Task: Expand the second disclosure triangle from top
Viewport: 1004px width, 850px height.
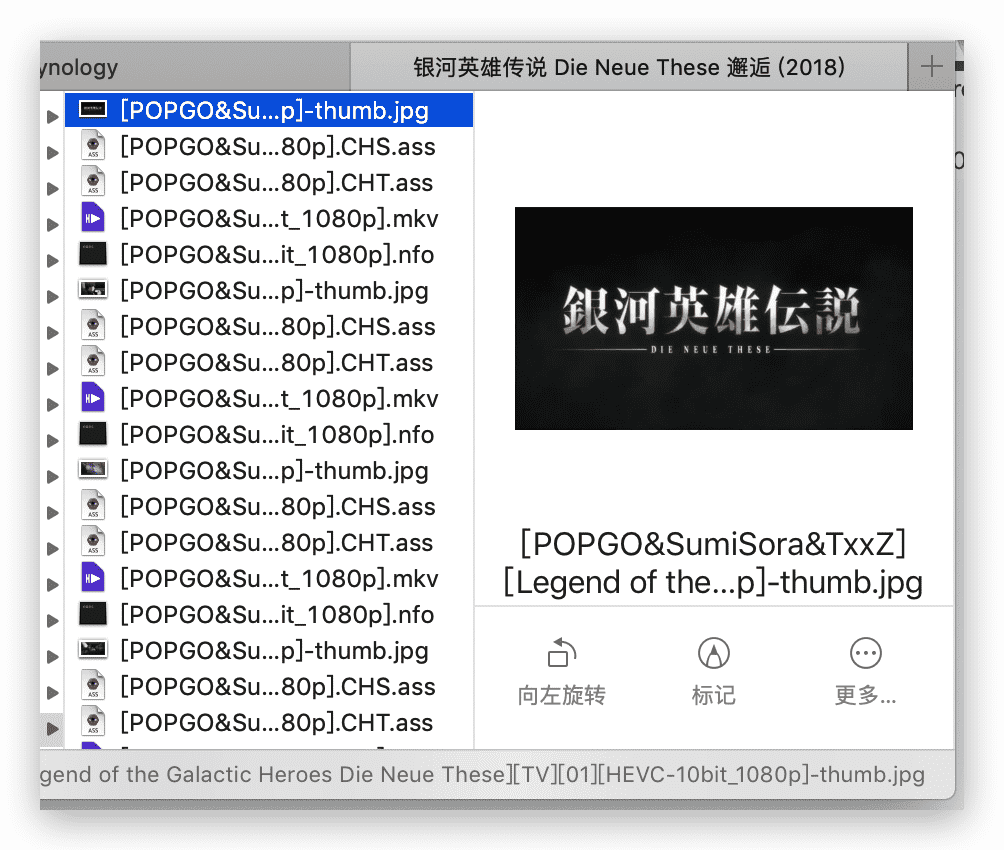Action: click(52, 153)
